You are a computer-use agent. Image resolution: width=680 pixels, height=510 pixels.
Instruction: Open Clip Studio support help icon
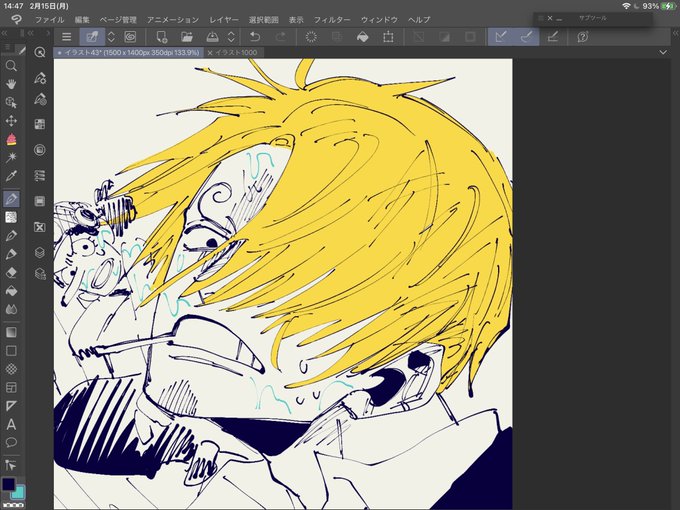(x=582, y=37)
